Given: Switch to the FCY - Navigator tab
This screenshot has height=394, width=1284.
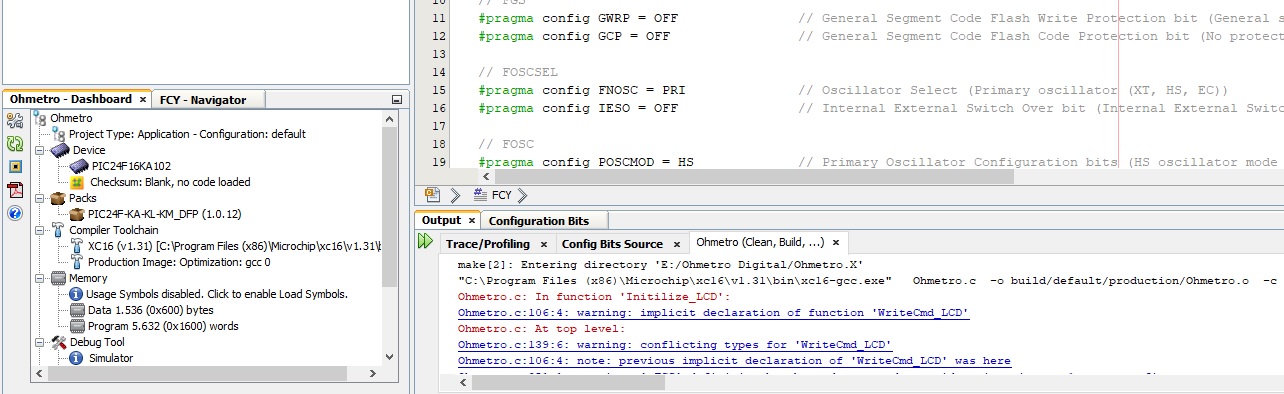Looking at the screenshot, I should coord(203,99).
